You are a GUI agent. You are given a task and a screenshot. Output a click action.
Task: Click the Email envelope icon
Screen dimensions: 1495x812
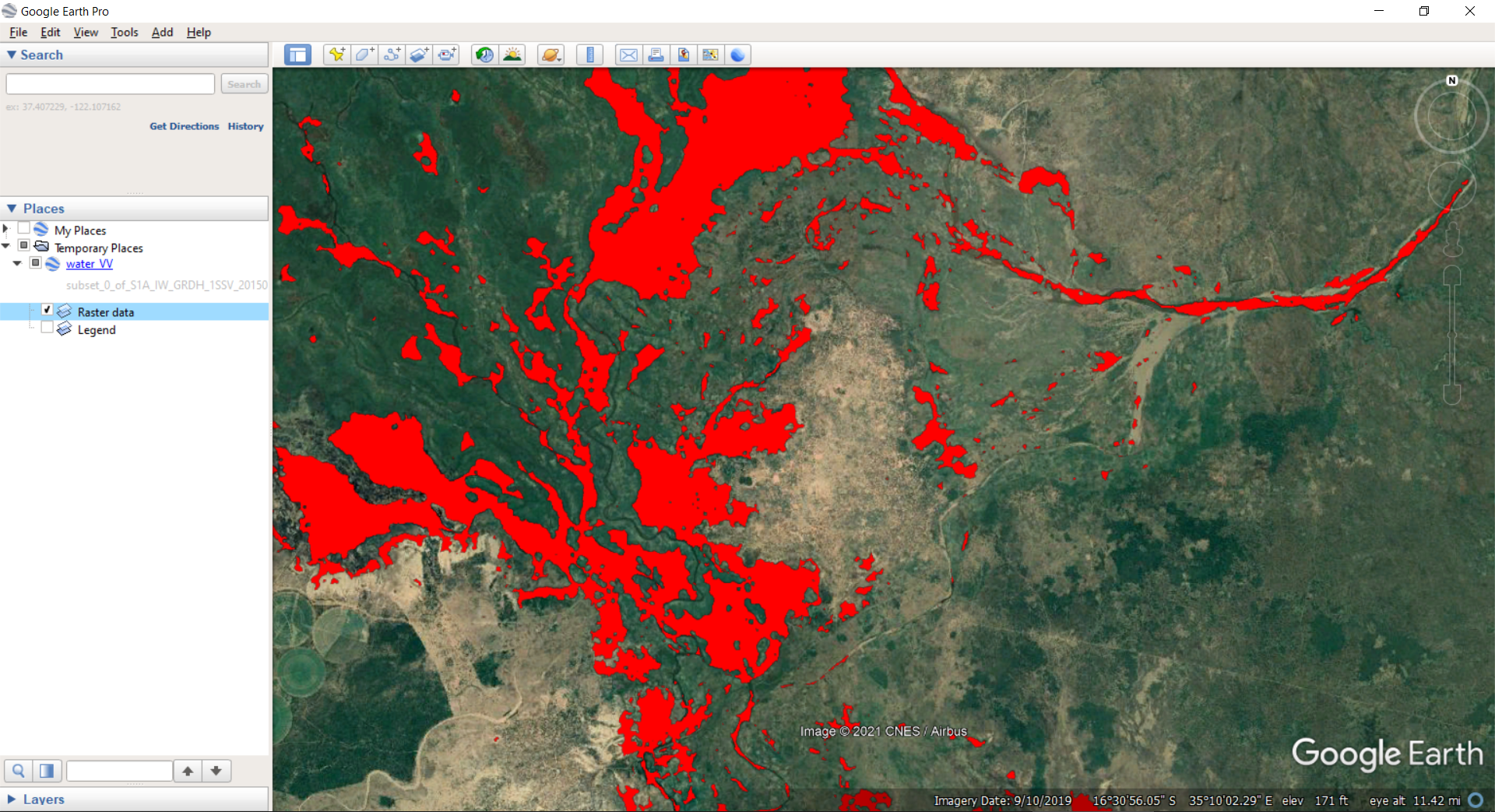(x=628, y=54)
